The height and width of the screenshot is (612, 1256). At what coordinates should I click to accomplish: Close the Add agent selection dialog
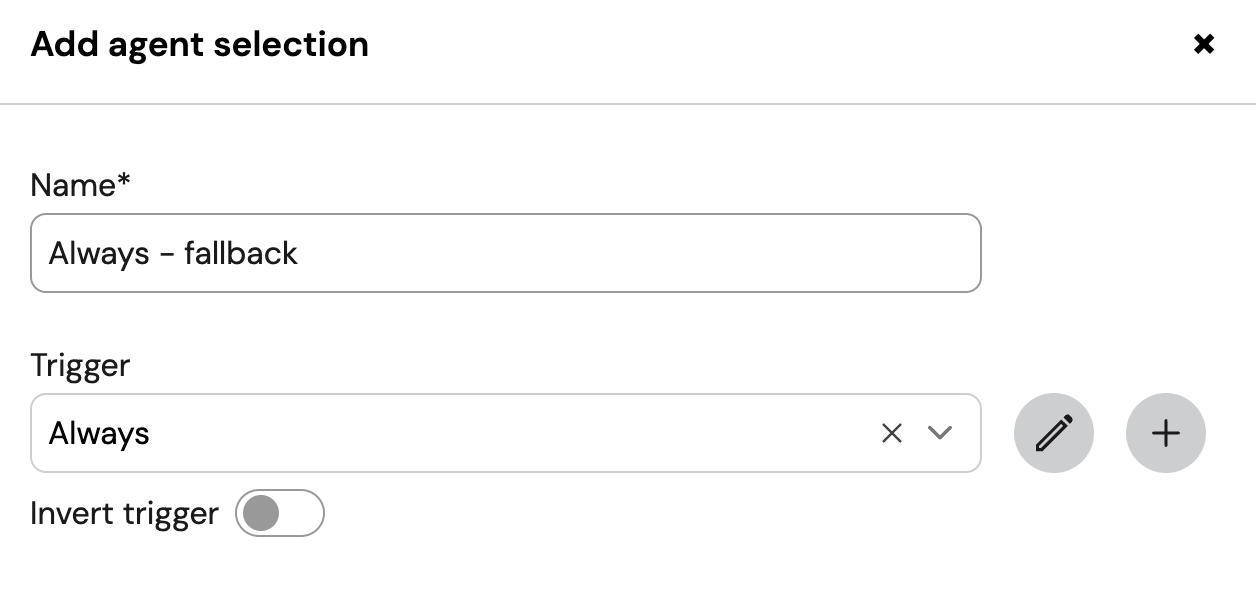[1204, 44]
